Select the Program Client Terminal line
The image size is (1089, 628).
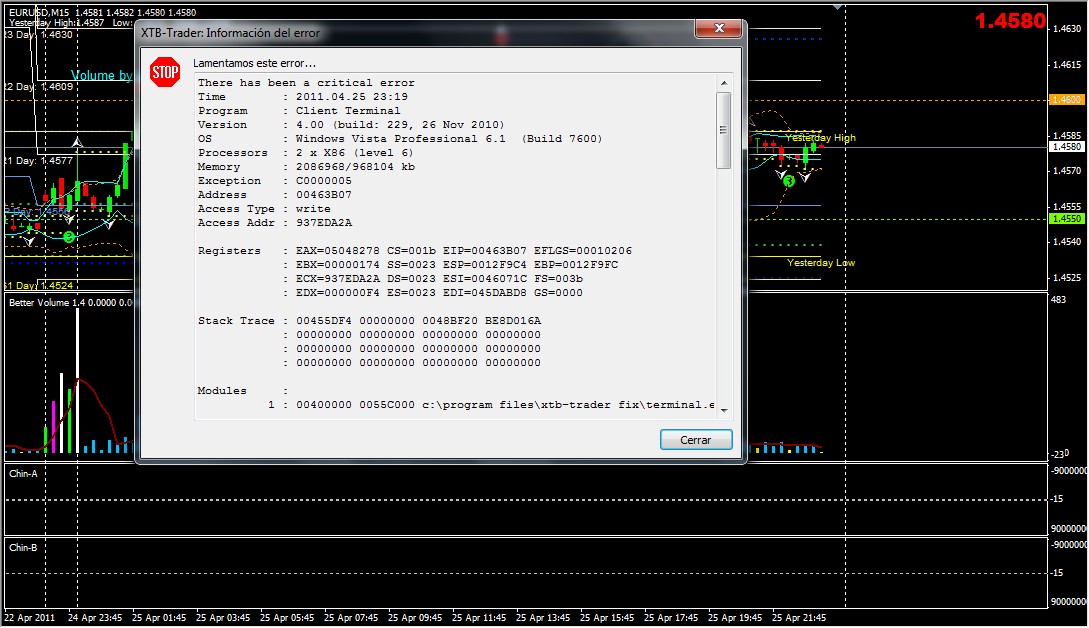click(x=299, y=110)
